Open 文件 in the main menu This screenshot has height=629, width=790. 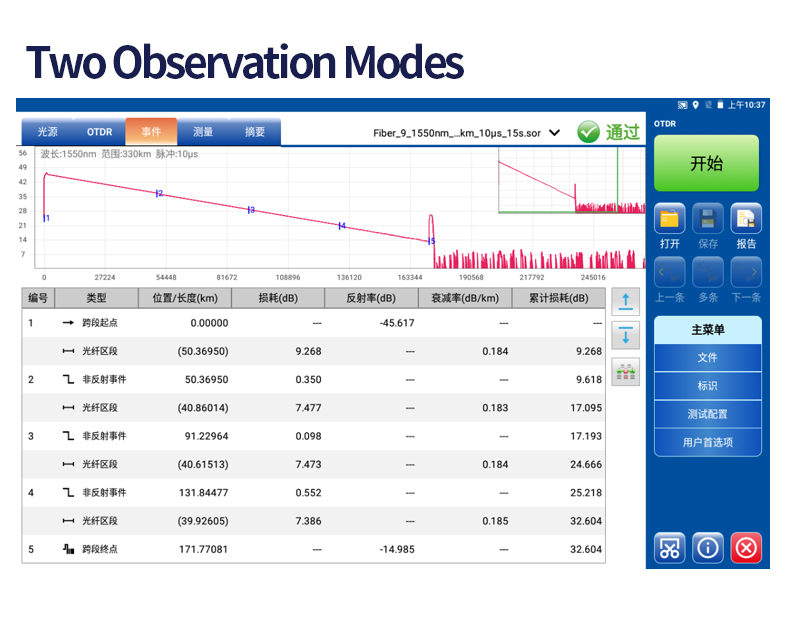point(707,358)
